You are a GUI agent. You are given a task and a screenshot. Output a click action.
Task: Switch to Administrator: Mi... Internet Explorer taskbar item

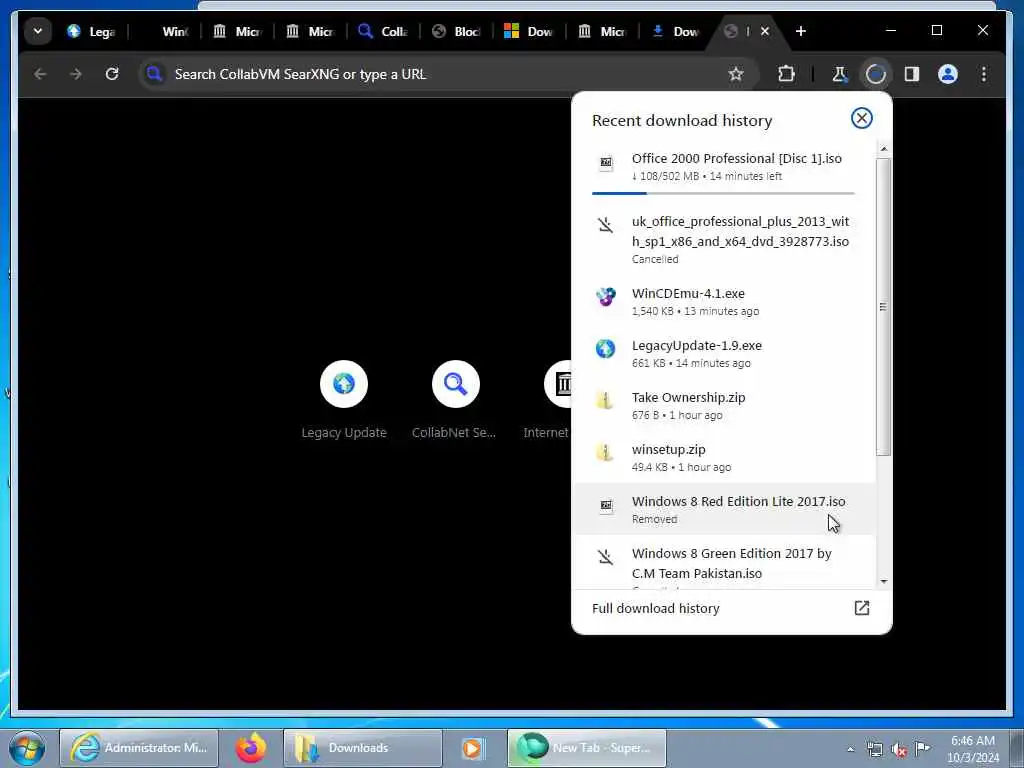[x=138, y=748]
